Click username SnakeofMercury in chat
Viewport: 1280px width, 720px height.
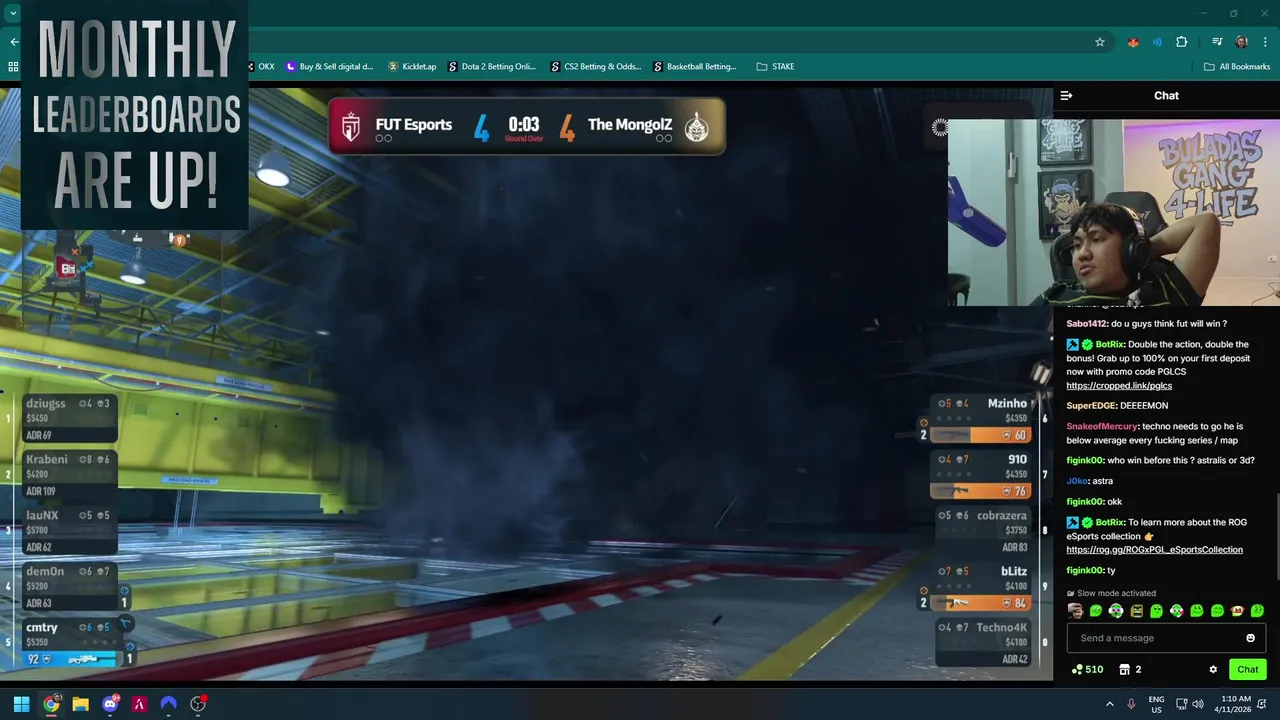coord(1102,427)
